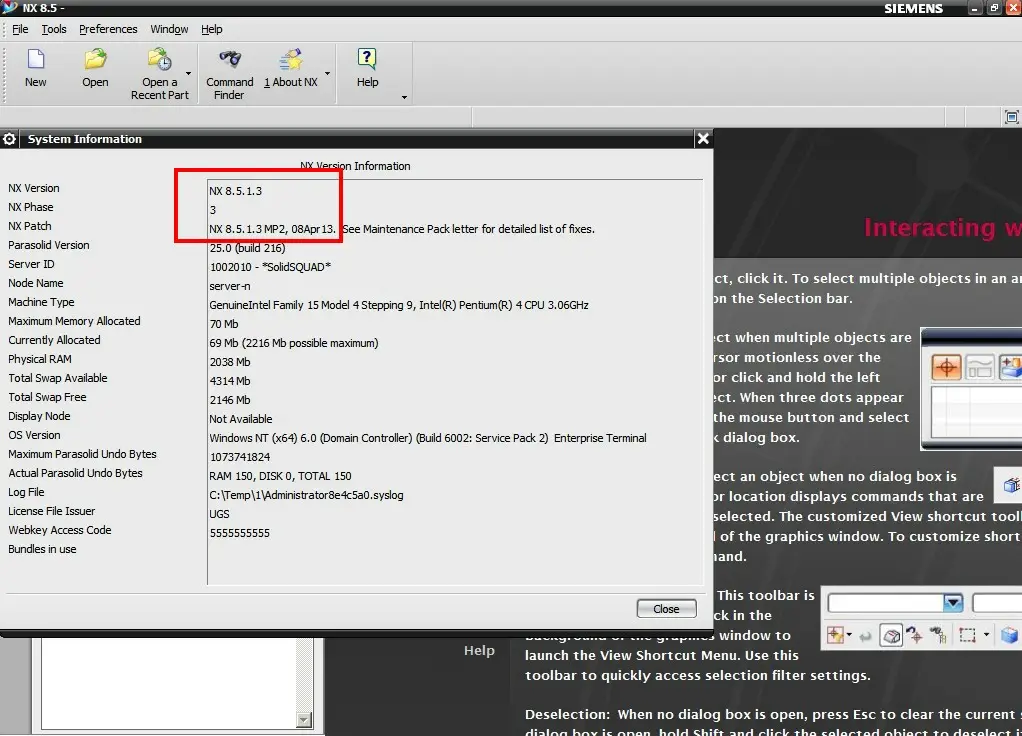Screen dimensions: 1022x736
Task: Click the "5555555555" webkey access code
Action: tap(239, 533)
